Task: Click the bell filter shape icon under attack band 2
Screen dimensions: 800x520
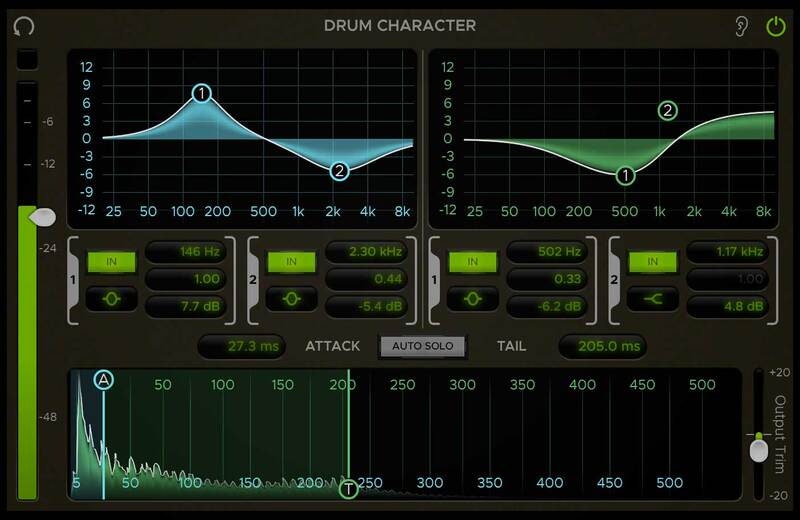Action: coord(292,297)
